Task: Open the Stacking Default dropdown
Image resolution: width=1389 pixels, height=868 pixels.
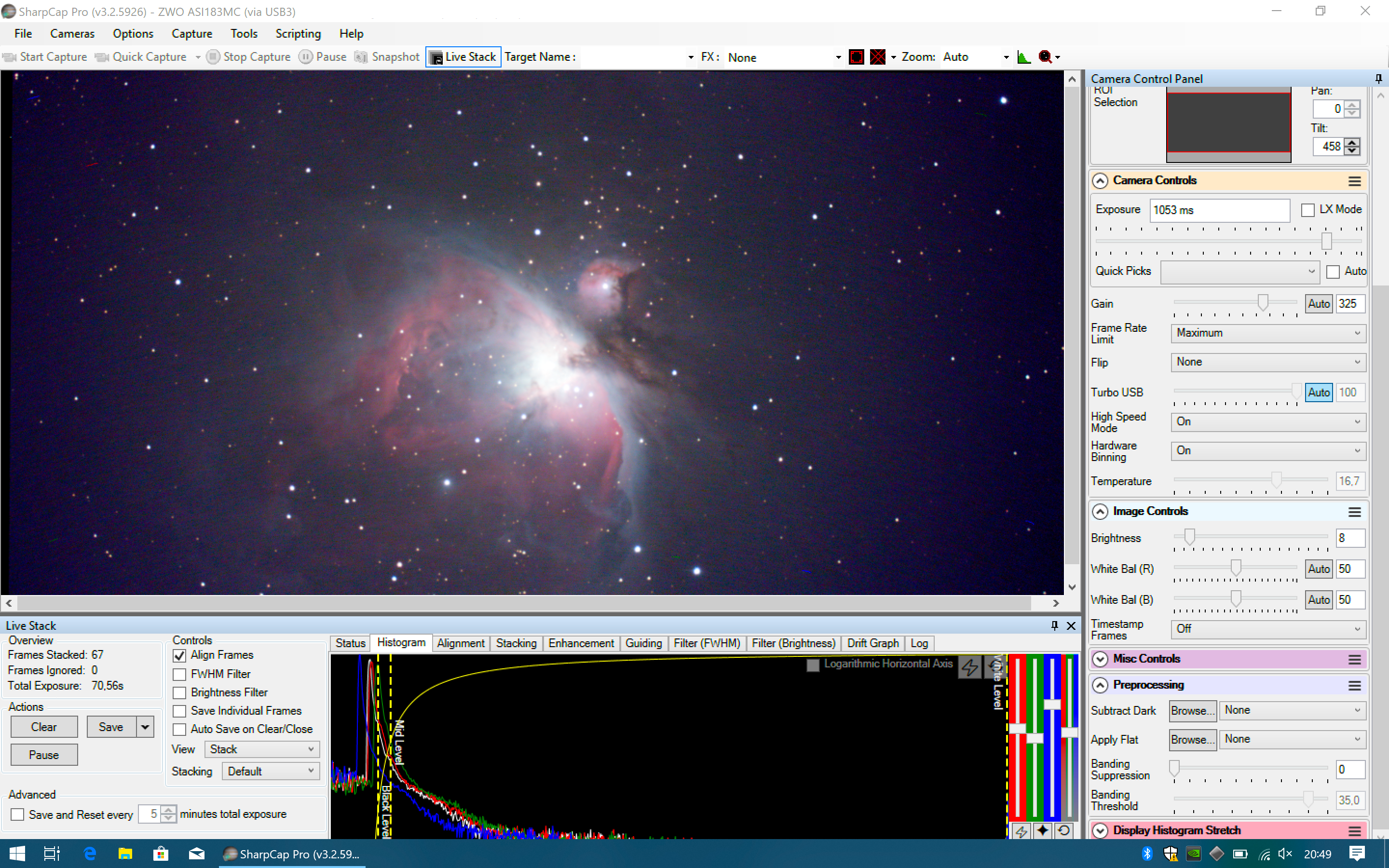Action: click(x=271, y=771)
